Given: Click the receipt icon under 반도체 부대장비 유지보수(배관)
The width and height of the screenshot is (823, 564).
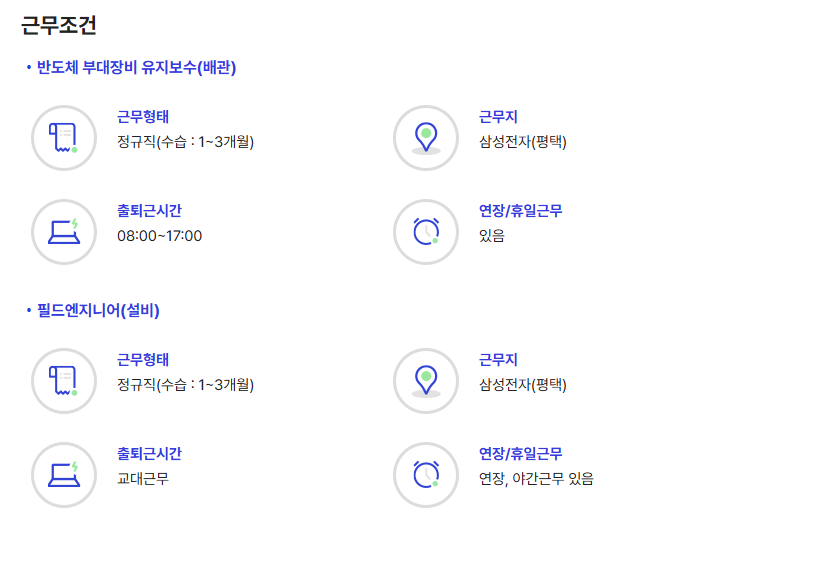Looking at the screenshot, I should (64, 138).
